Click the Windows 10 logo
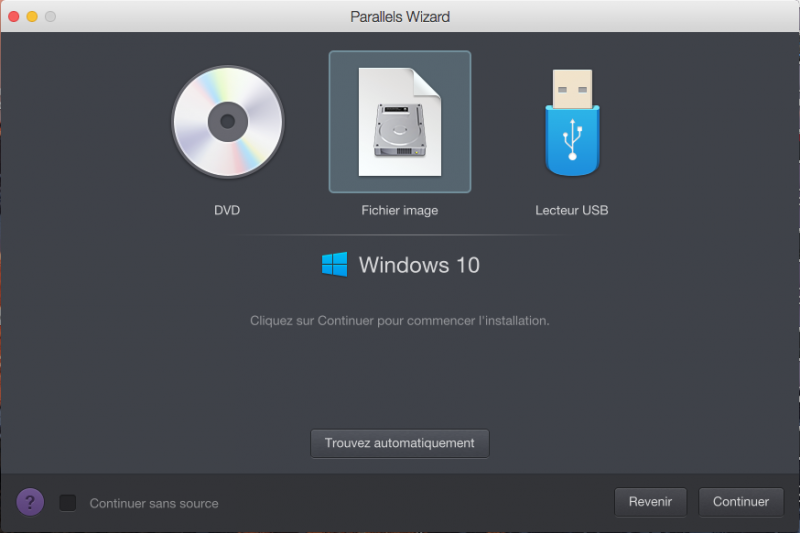Viewport: 800px width, 533px height. [x=335, y=264]
